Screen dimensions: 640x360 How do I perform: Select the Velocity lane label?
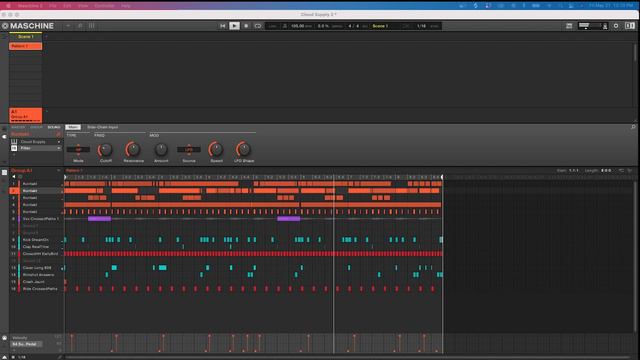click(19, 338)
